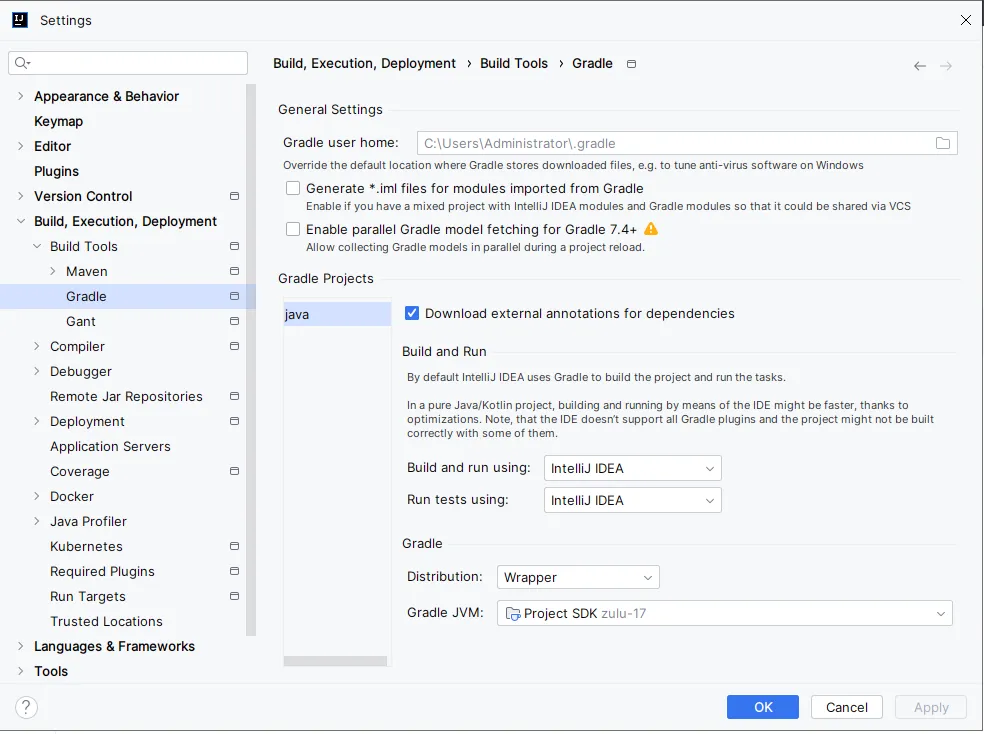Enable parallel Gradle model fetching checkbox
This screenshot has height=734, width=984.
point(292,229)
